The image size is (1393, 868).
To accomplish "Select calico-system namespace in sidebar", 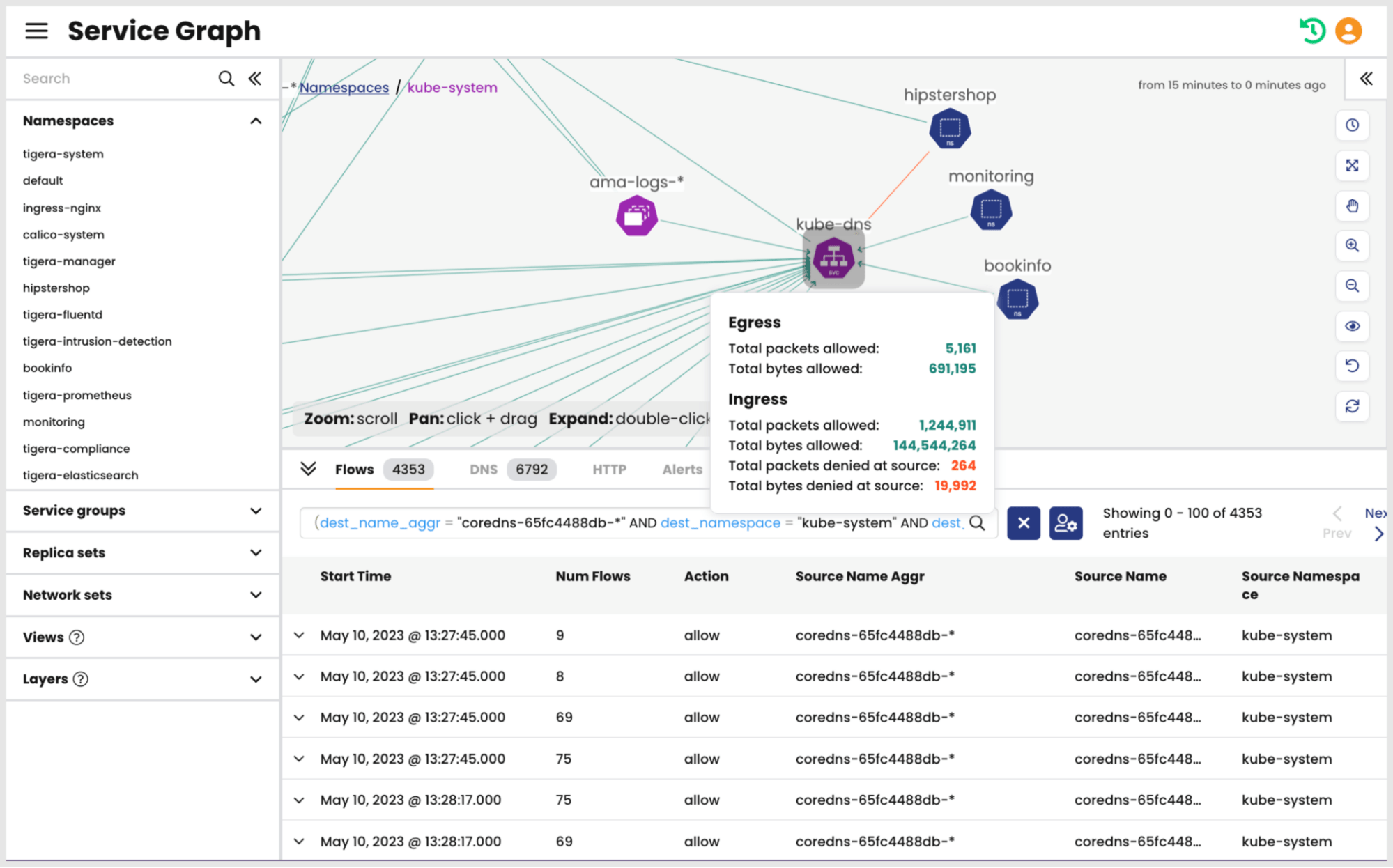I will (63, 235).
